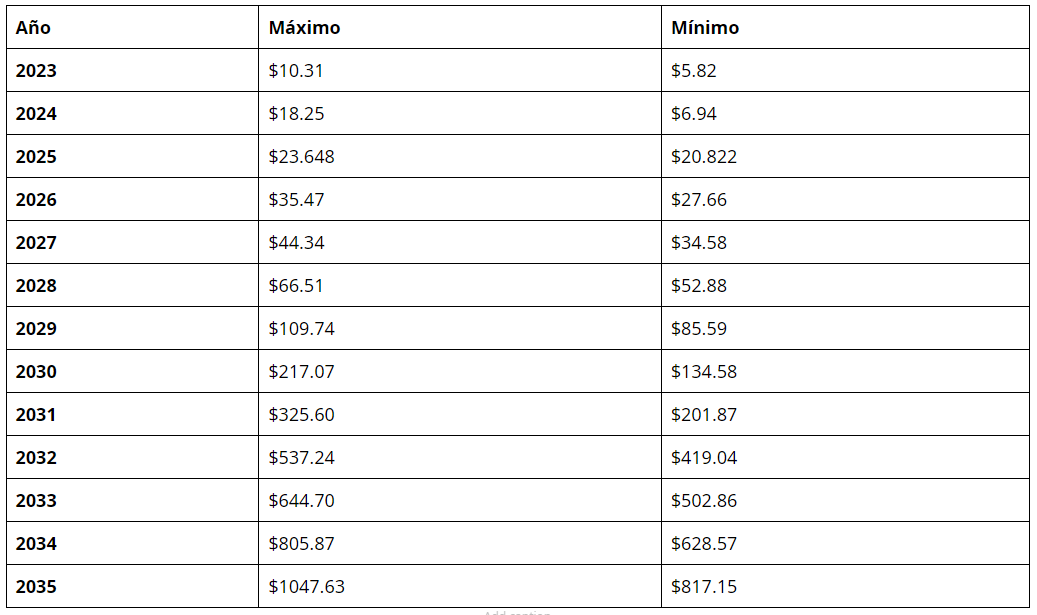Click the Mínimo column header

(845, 27)
